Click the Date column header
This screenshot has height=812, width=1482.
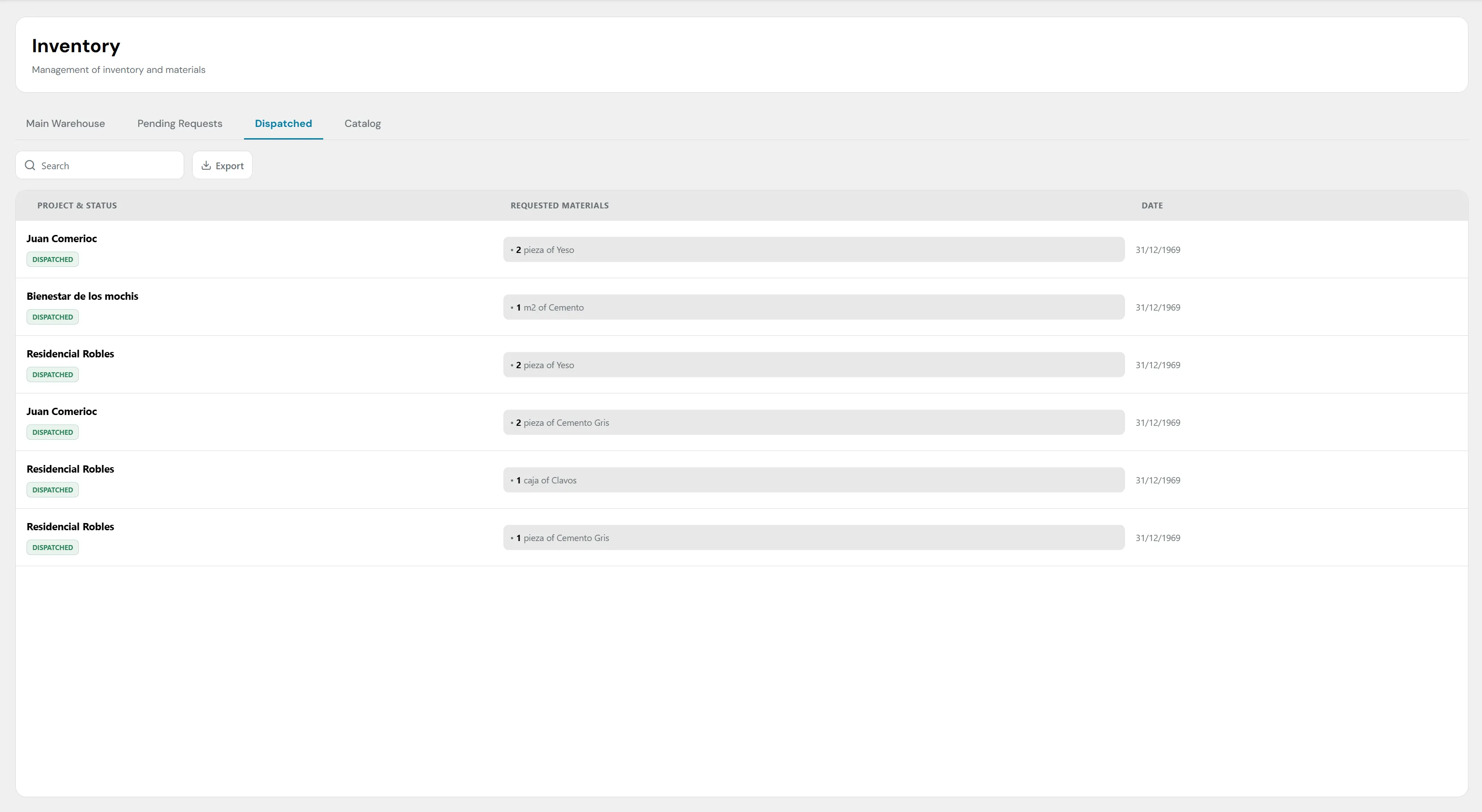1152,205
